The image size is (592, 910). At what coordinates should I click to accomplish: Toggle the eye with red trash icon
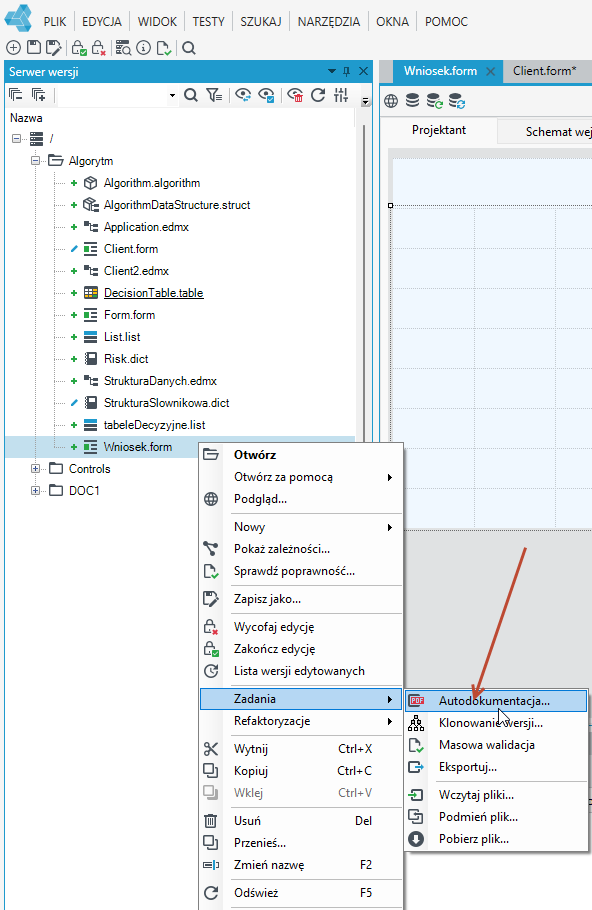click(x=295, y=95)
